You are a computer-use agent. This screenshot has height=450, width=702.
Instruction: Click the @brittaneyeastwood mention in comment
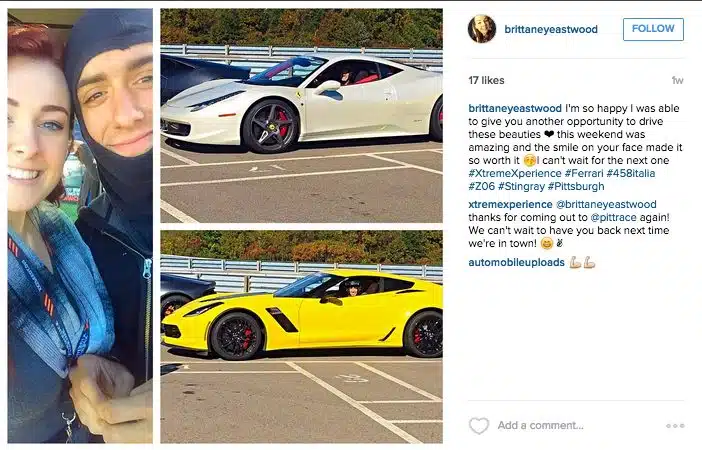(606, 205)
